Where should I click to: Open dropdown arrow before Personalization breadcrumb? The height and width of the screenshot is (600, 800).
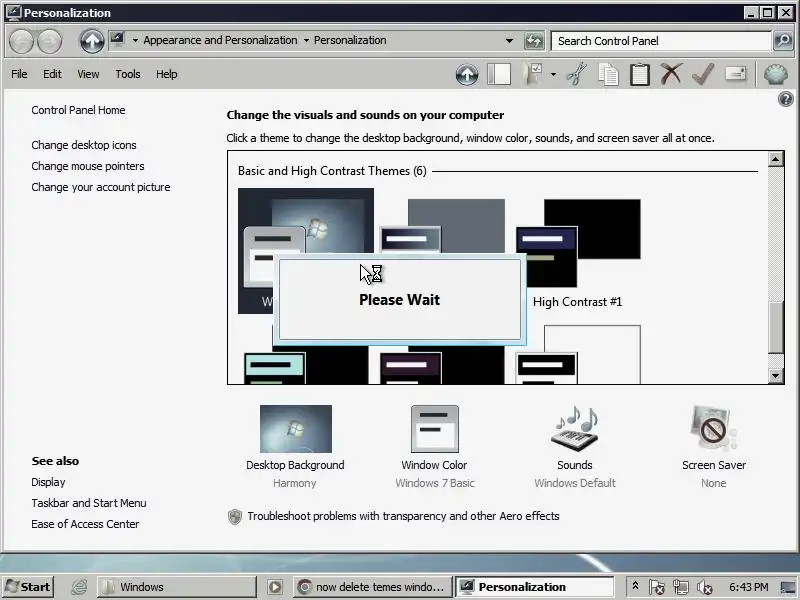tap(306, 40)
